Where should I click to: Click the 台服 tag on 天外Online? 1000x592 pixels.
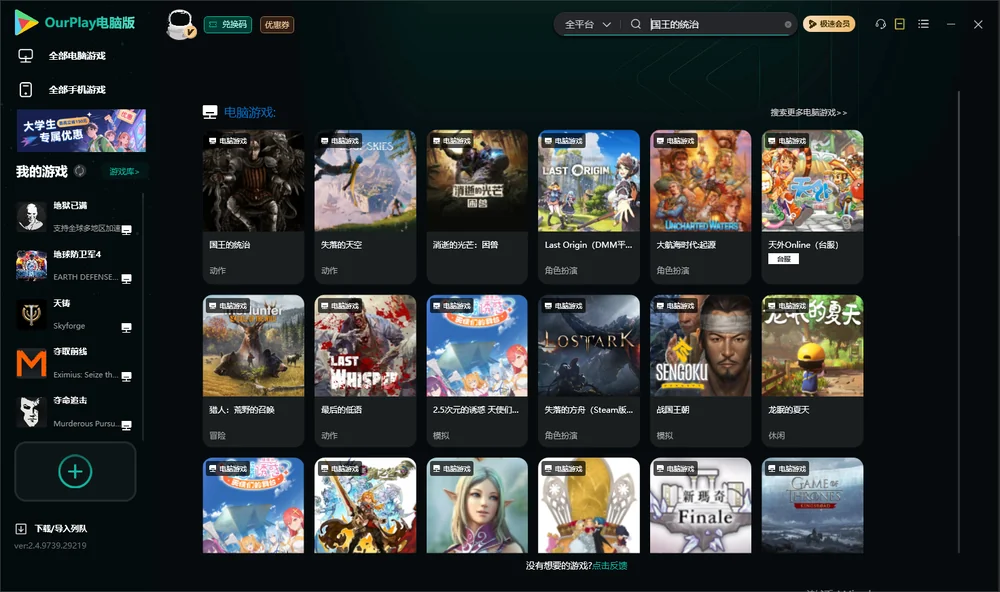coord(783,258)
